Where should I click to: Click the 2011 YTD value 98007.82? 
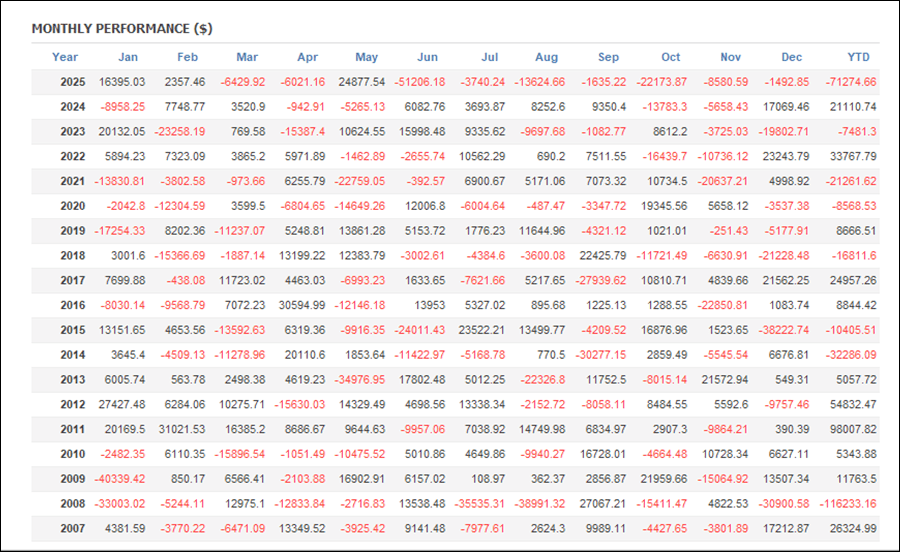click(x=850, y=429)
